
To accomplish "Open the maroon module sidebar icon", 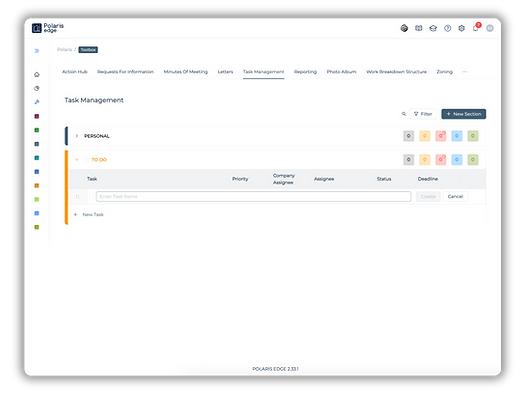I will click(37, 116).
